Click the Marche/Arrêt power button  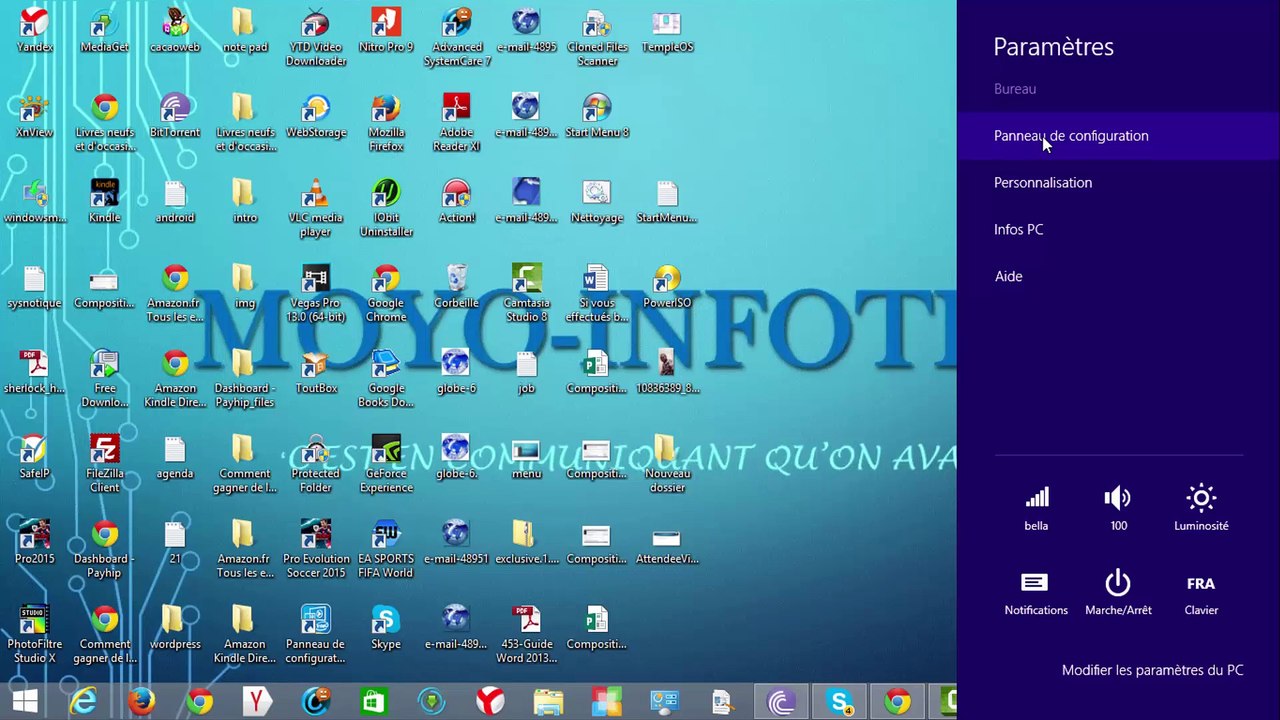1118,593
